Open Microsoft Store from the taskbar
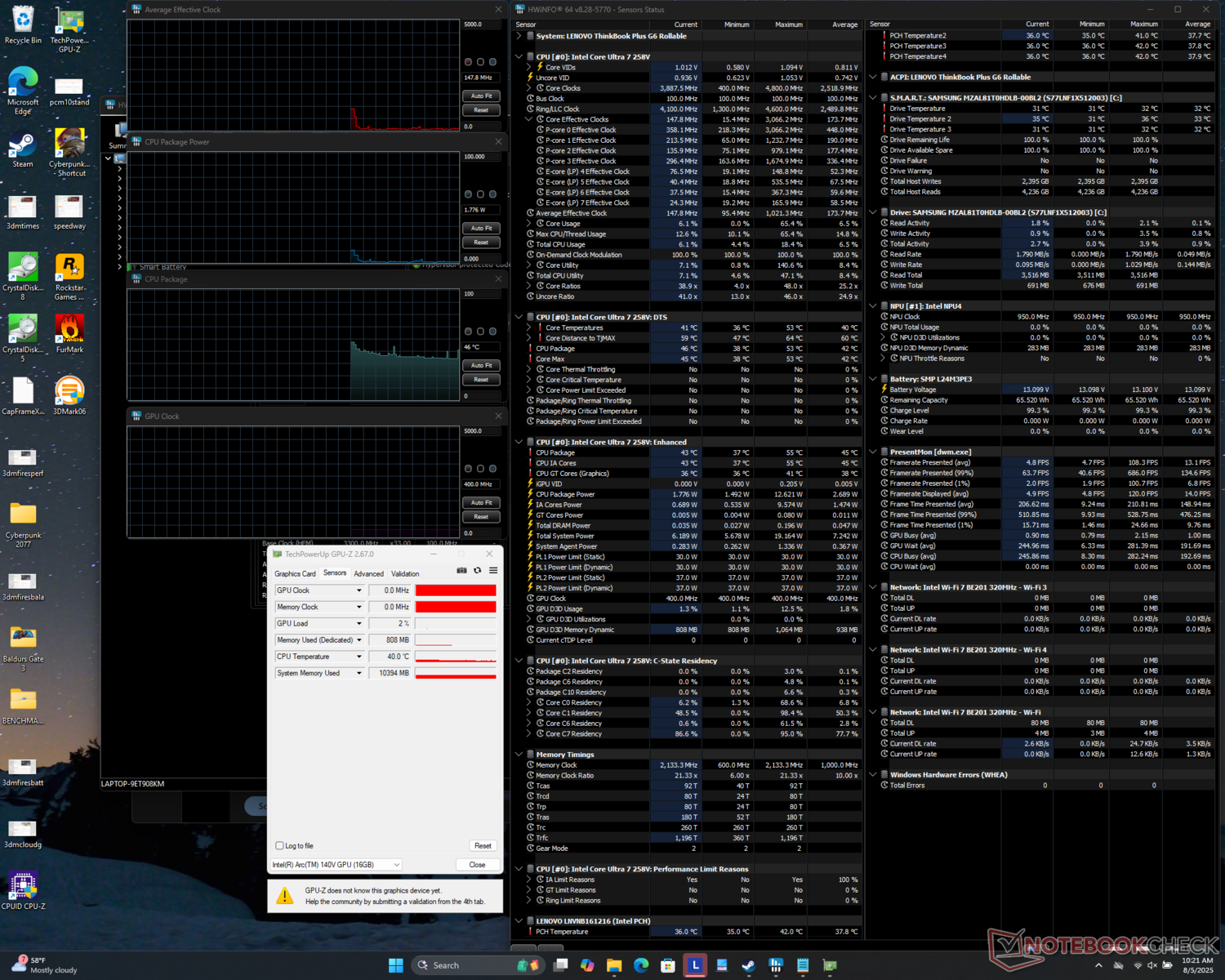 (668, 965)
